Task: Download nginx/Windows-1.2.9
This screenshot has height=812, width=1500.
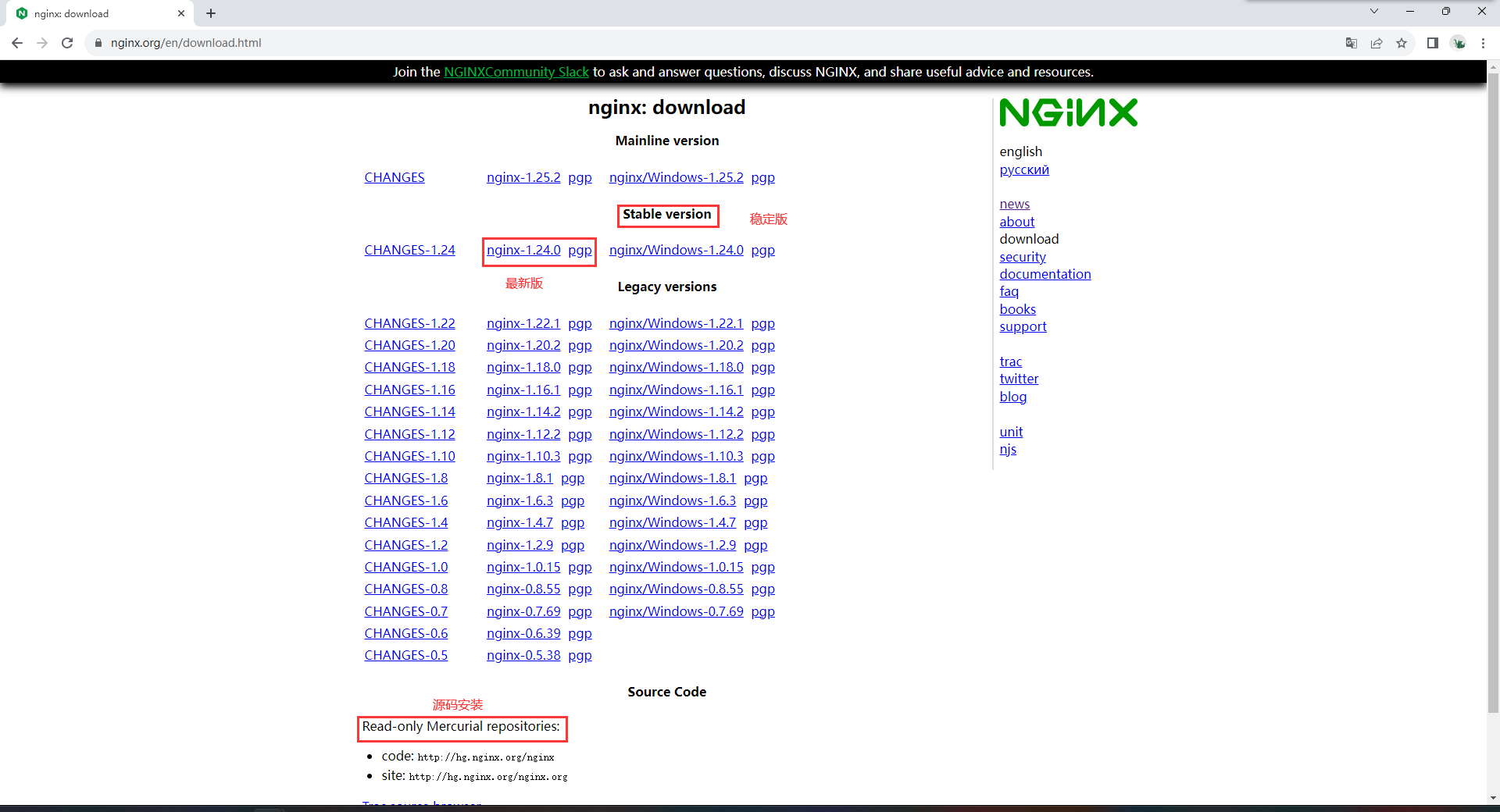Action: (x=673, y=545)
